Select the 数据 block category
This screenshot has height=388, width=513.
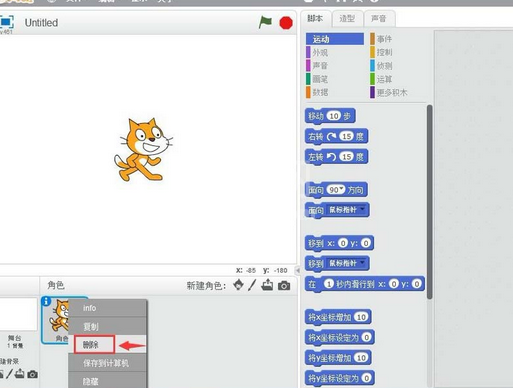[x=317, y=92]
